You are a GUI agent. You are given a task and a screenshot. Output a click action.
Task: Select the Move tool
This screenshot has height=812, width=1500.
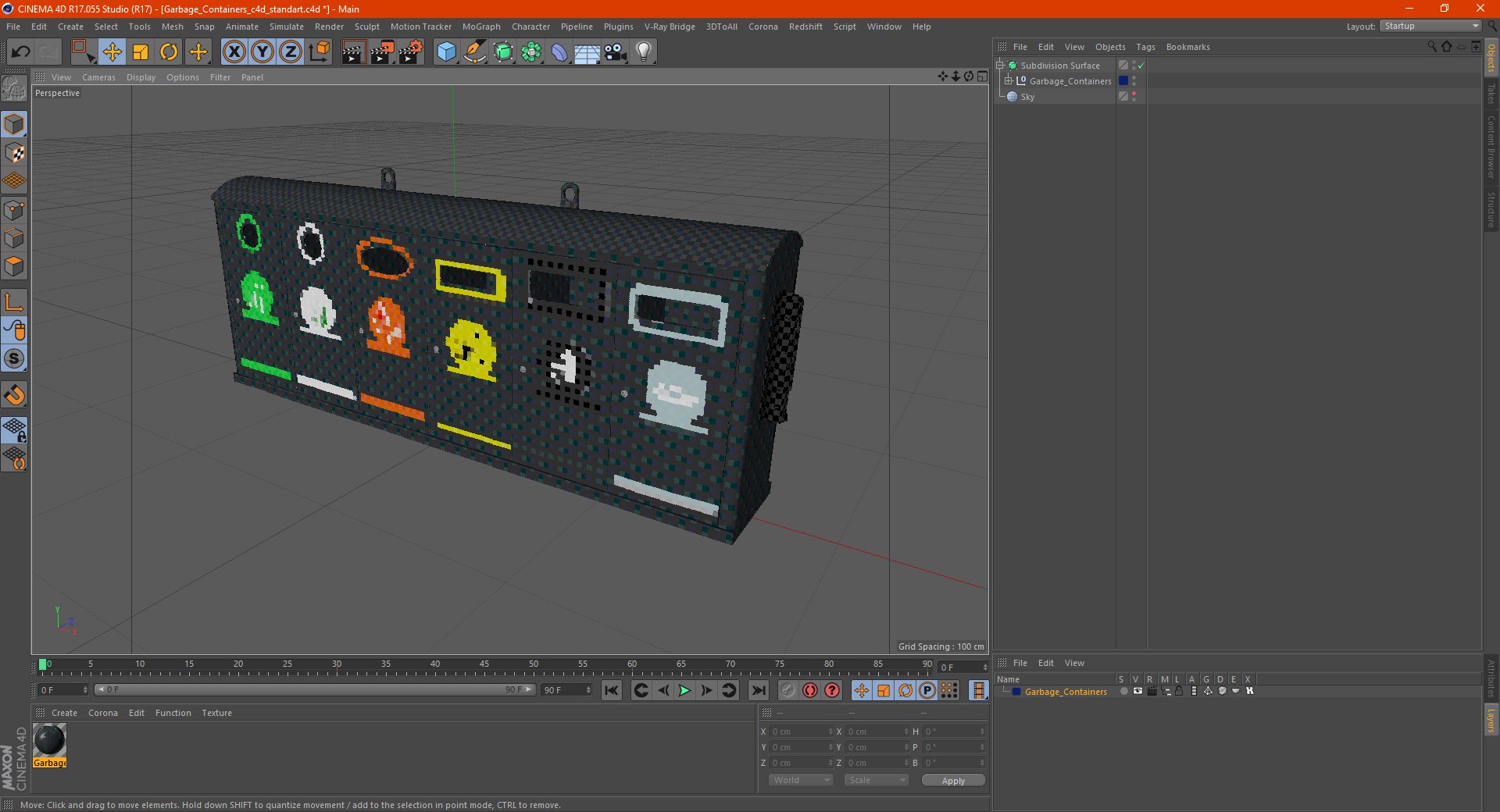pos(112,52)
